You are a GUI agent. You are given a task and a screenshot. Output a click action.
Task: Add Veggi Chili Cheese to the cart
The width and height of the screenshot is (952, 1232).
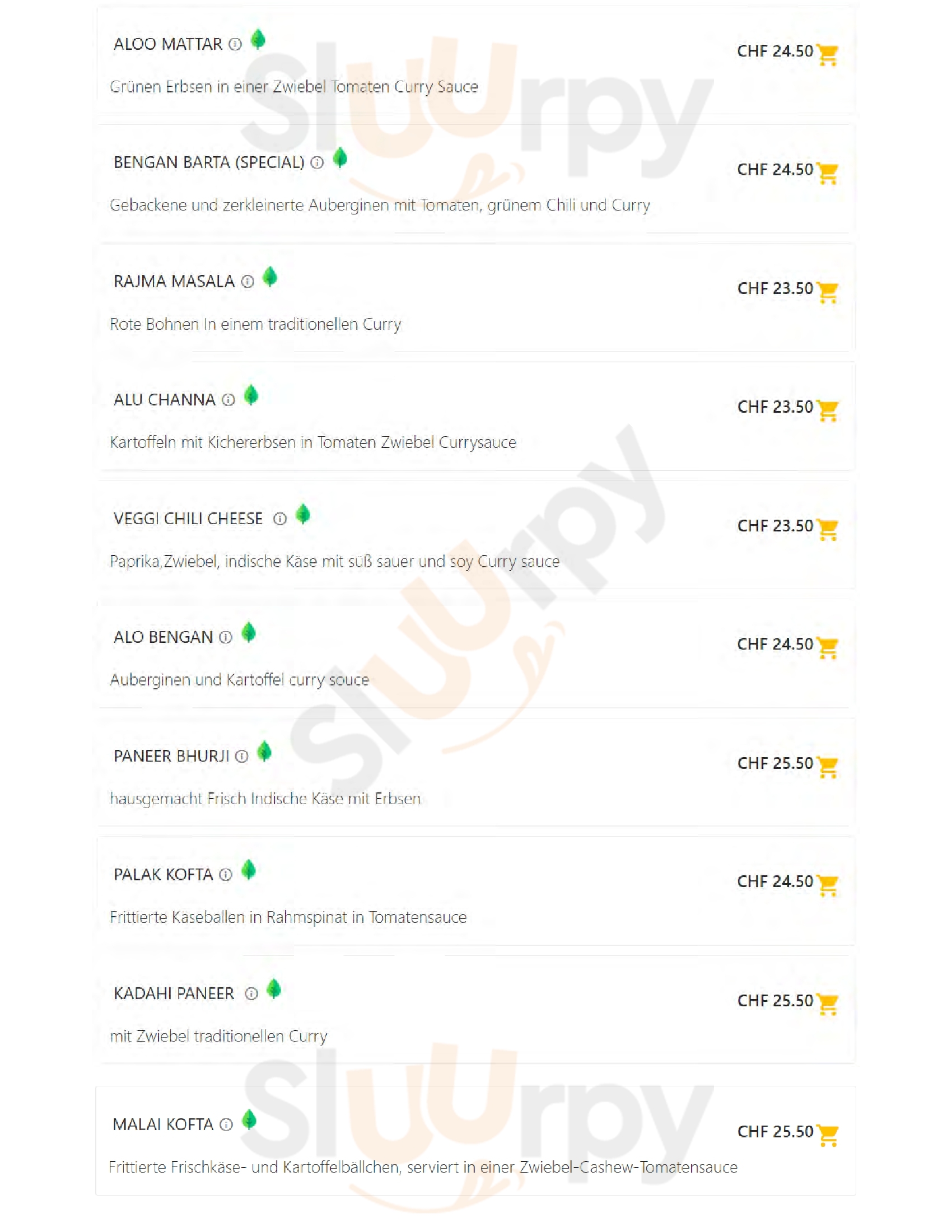[827, 529]
